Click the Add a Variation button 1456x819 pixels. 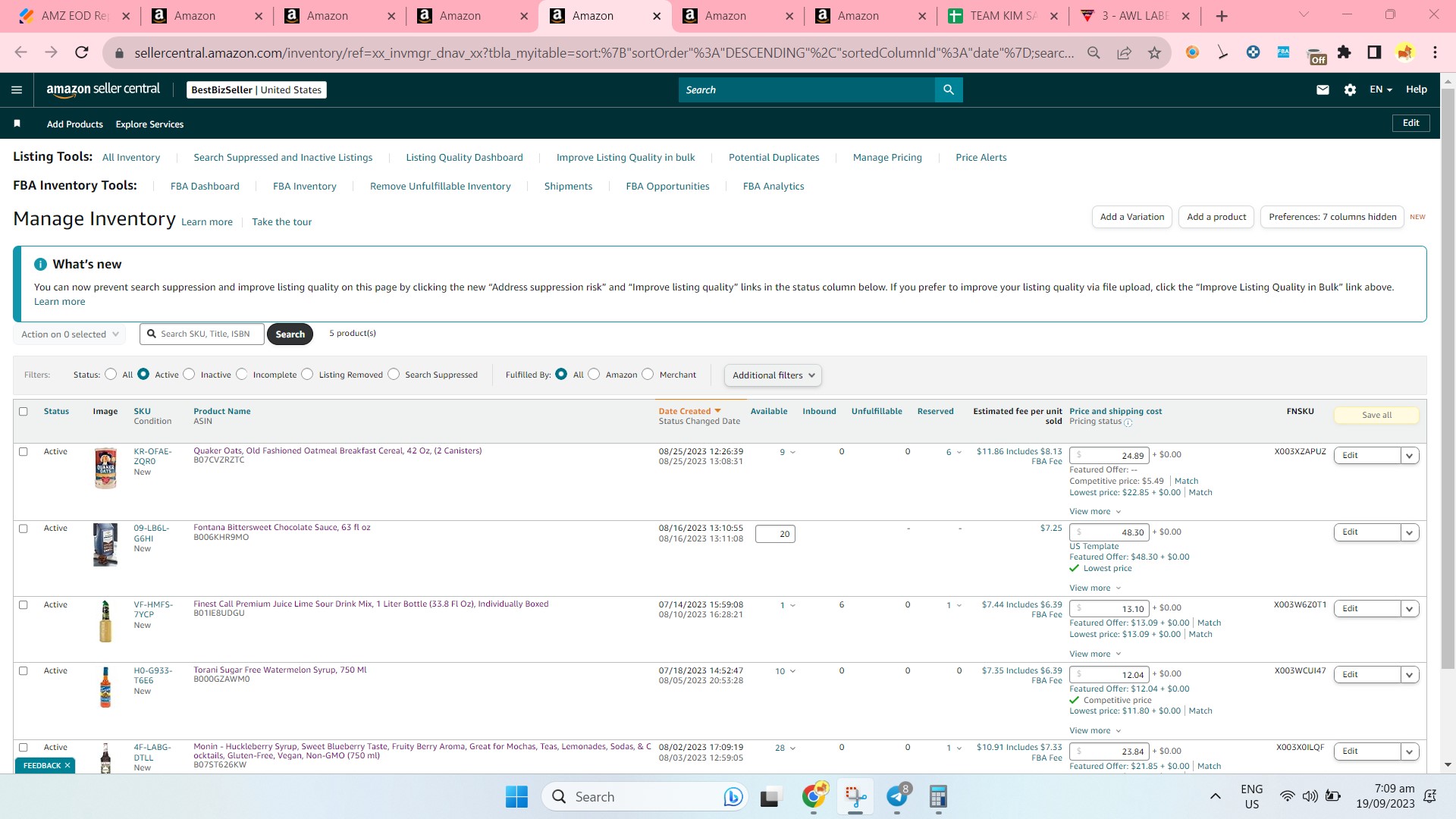point(1132,217)
